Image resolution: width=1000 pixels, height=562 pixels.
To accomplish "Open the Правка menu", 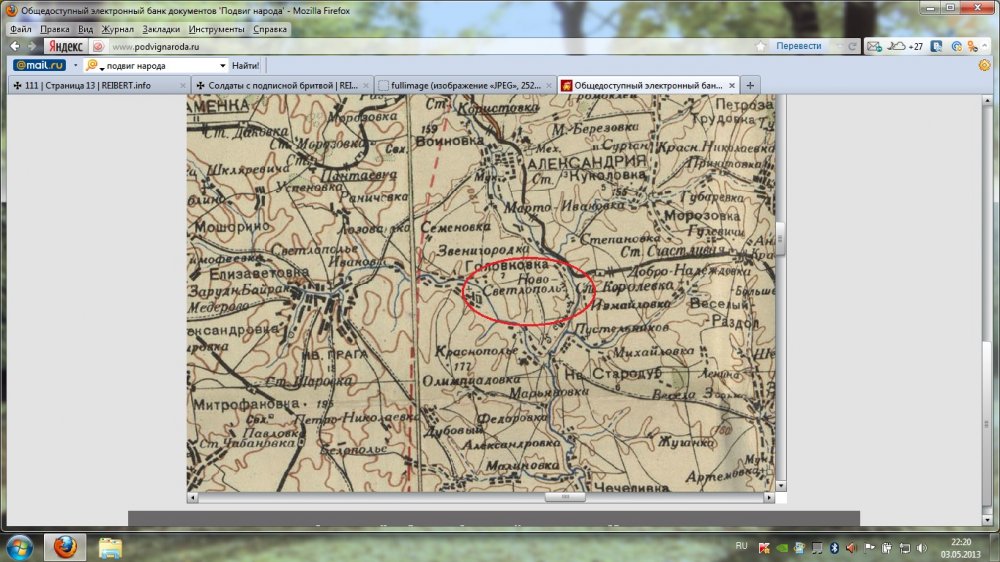I will point(55,29).
